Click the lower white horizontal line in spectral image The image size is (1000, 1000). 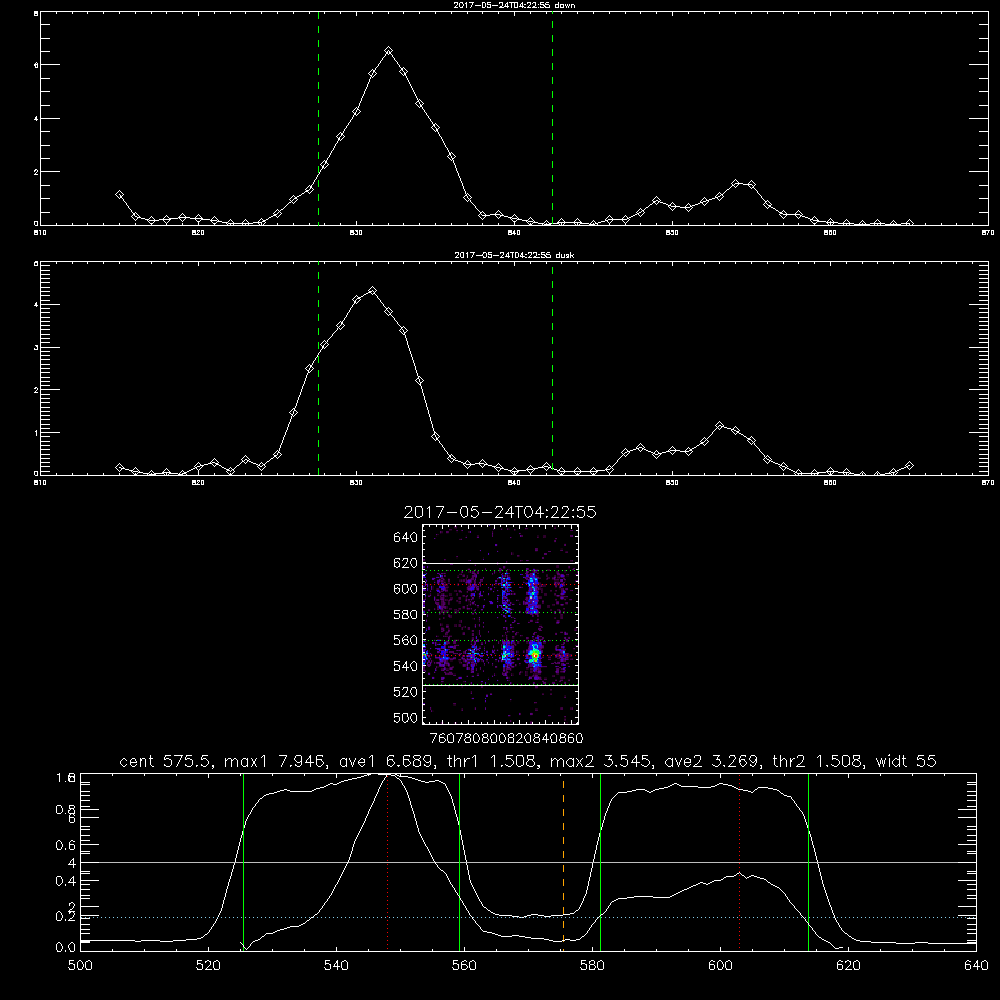[x=501, y=685]
